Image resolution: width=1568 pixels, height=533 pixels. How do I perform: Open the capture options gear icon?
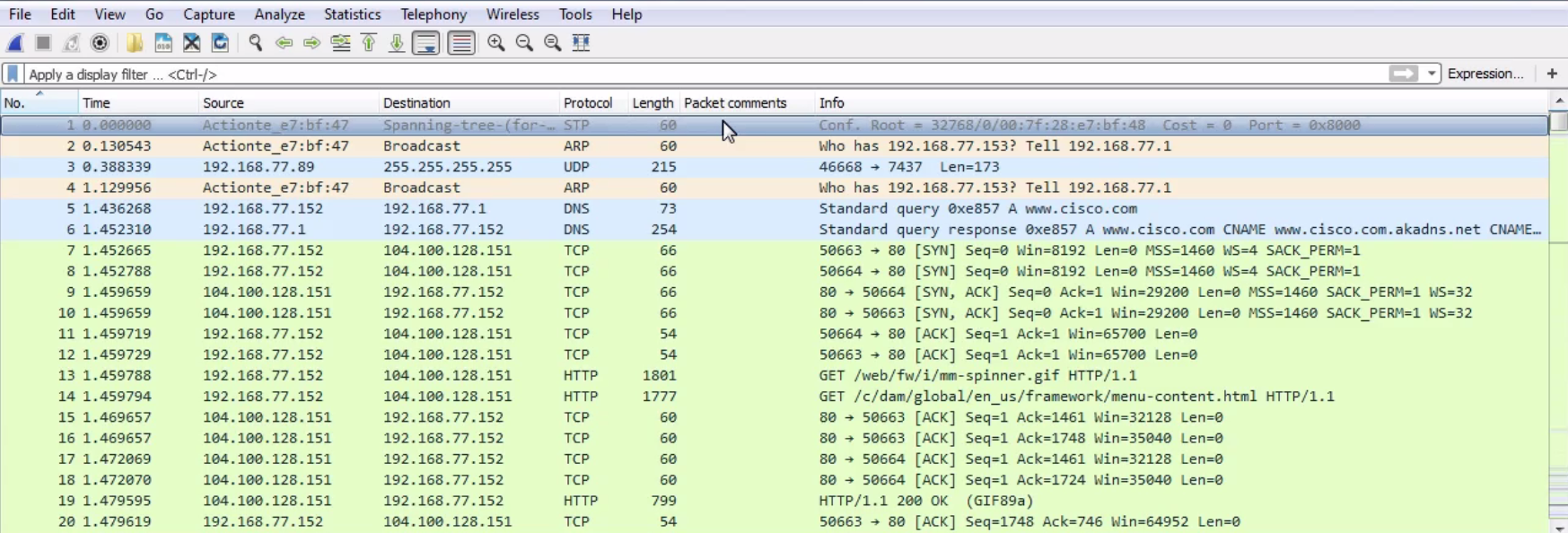100,43
